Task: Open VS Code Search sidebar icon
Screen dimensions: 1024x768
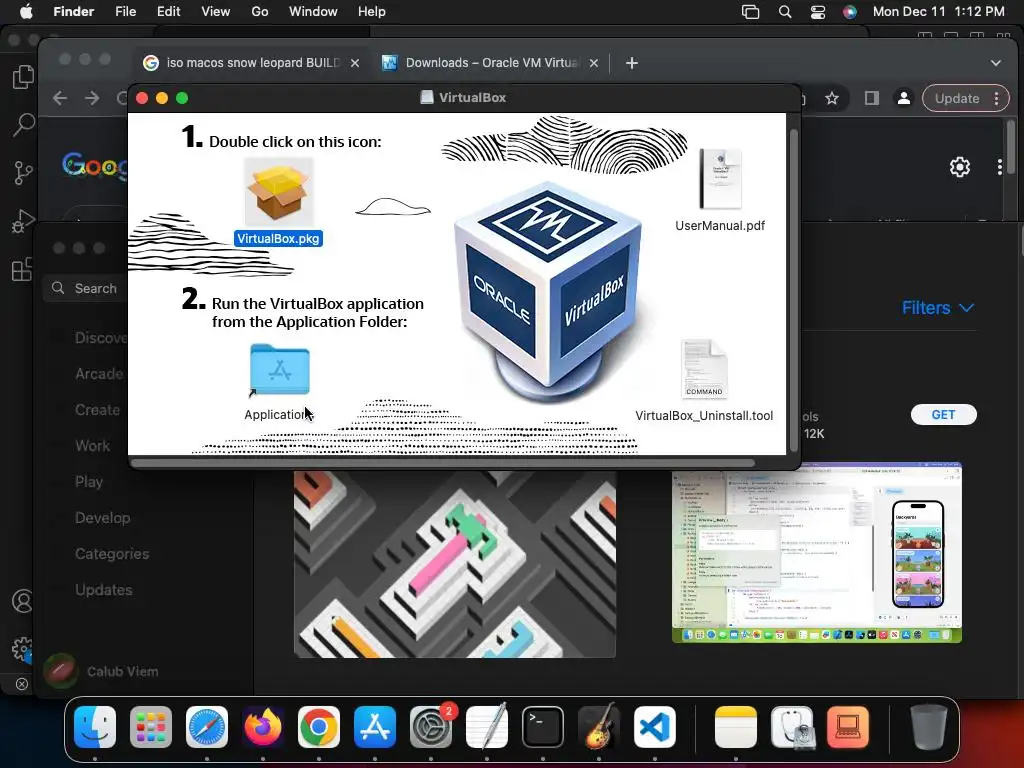Action: [x=23, y=124]
